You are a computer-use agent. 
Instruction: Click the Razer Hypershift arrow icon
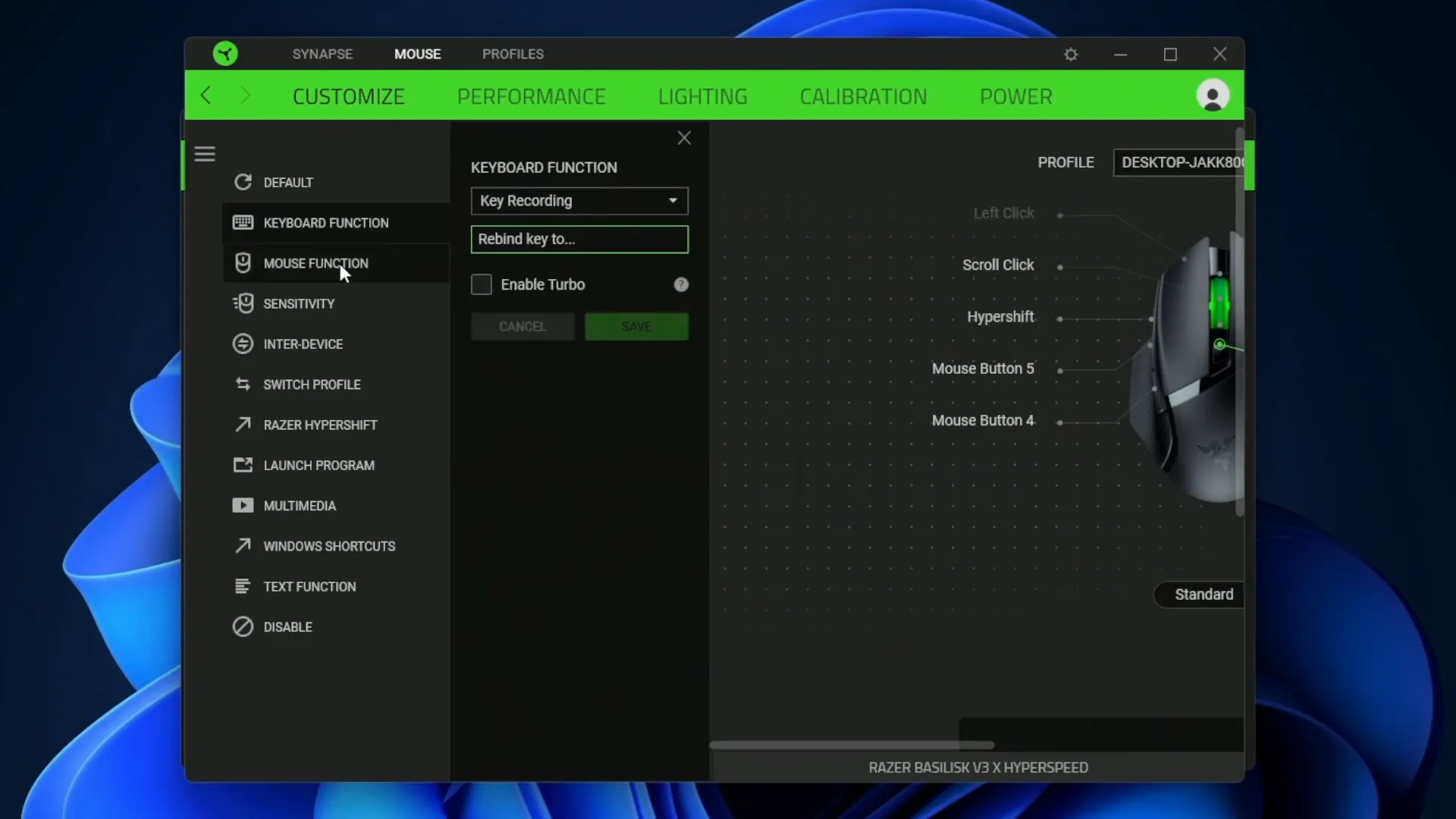pos(243,425)
